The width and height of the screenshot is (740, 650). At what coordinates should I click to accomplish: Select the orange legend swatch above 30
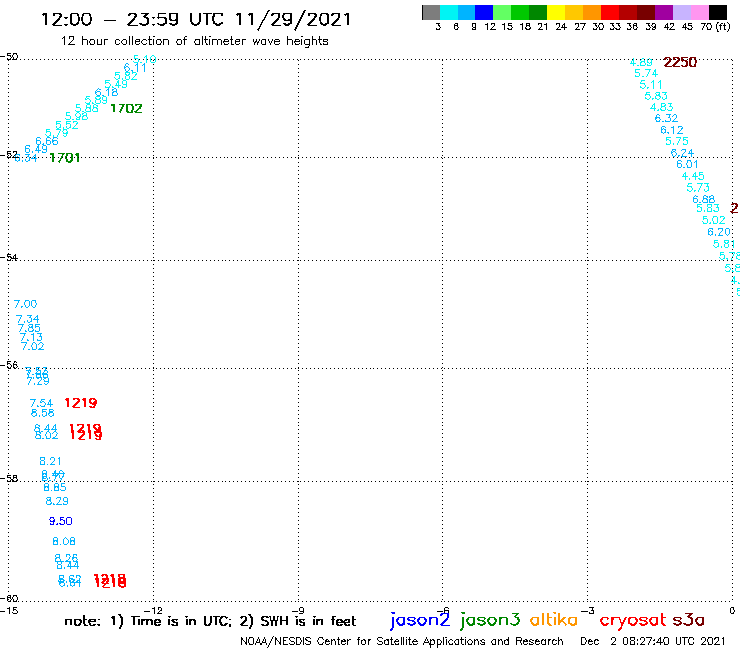pos(592,12)
